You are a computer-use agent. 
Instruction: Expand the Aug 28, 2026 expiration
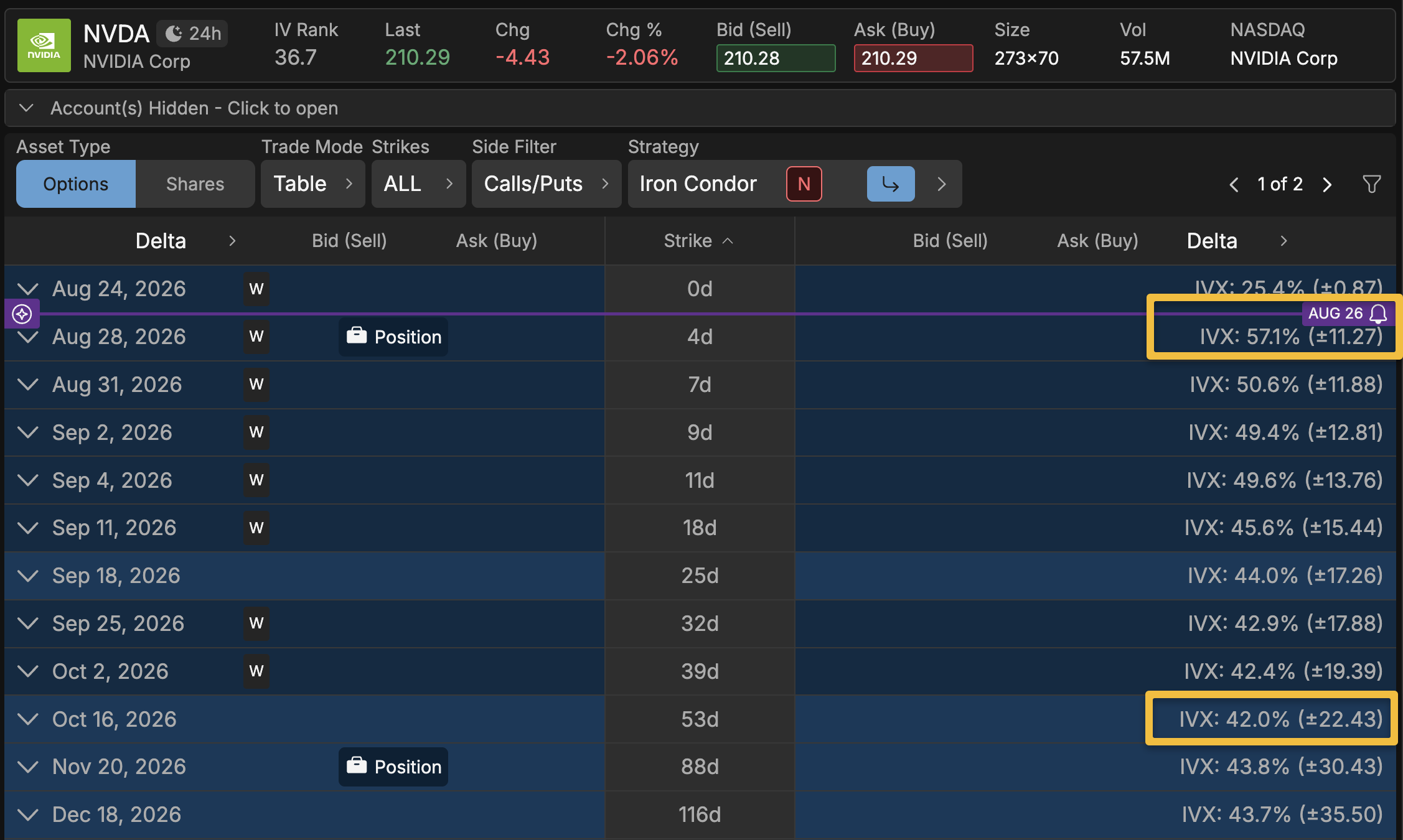coord(28,337)
